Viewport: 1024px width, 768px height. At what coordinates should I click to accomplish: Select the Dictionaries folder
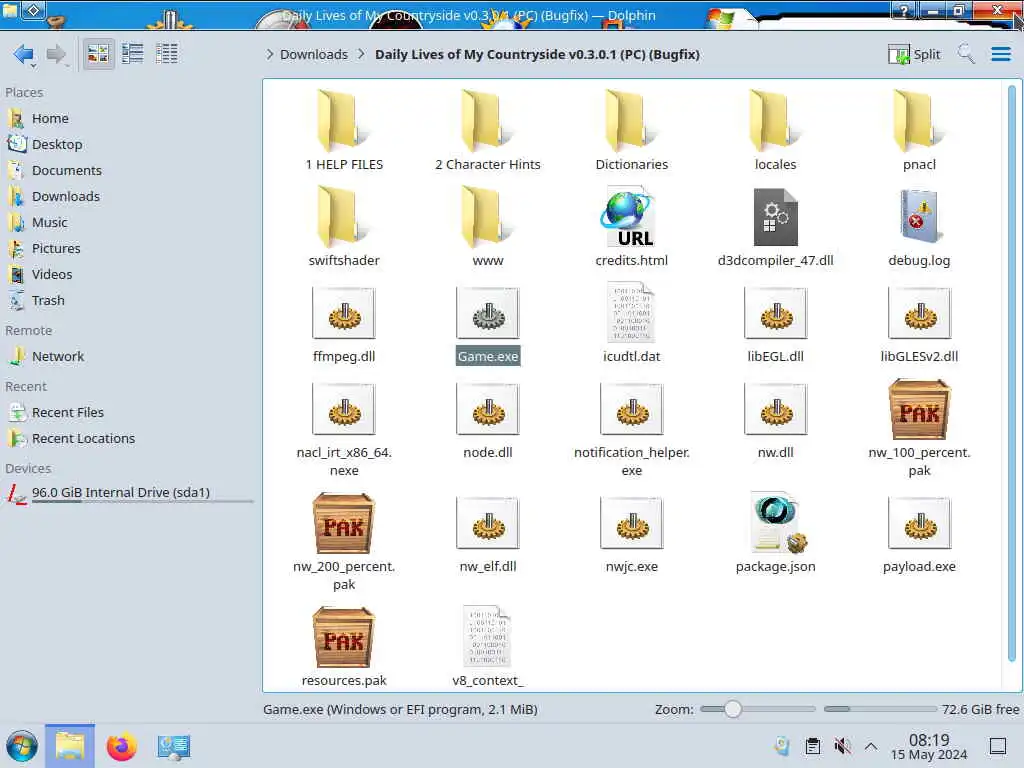coord(632,131)
